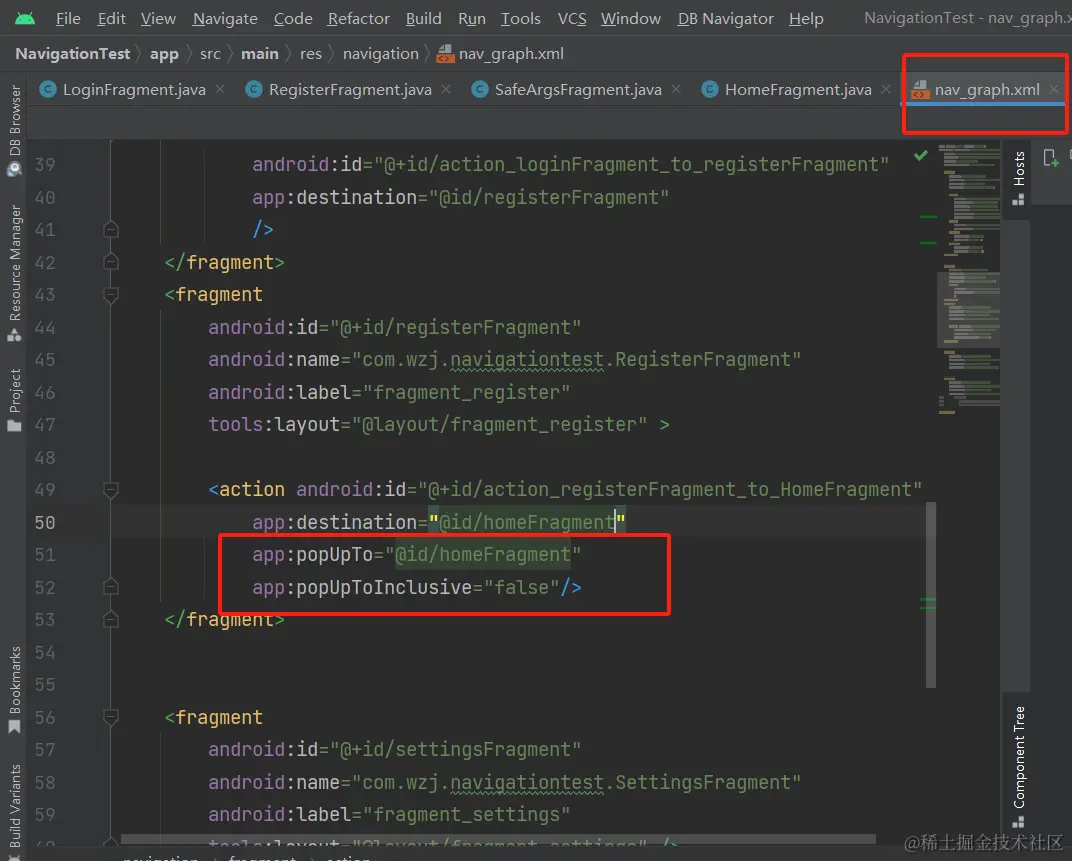Click the main breadcrumb segment
This screenshot has height=861, width=1072.
[260, 53]
